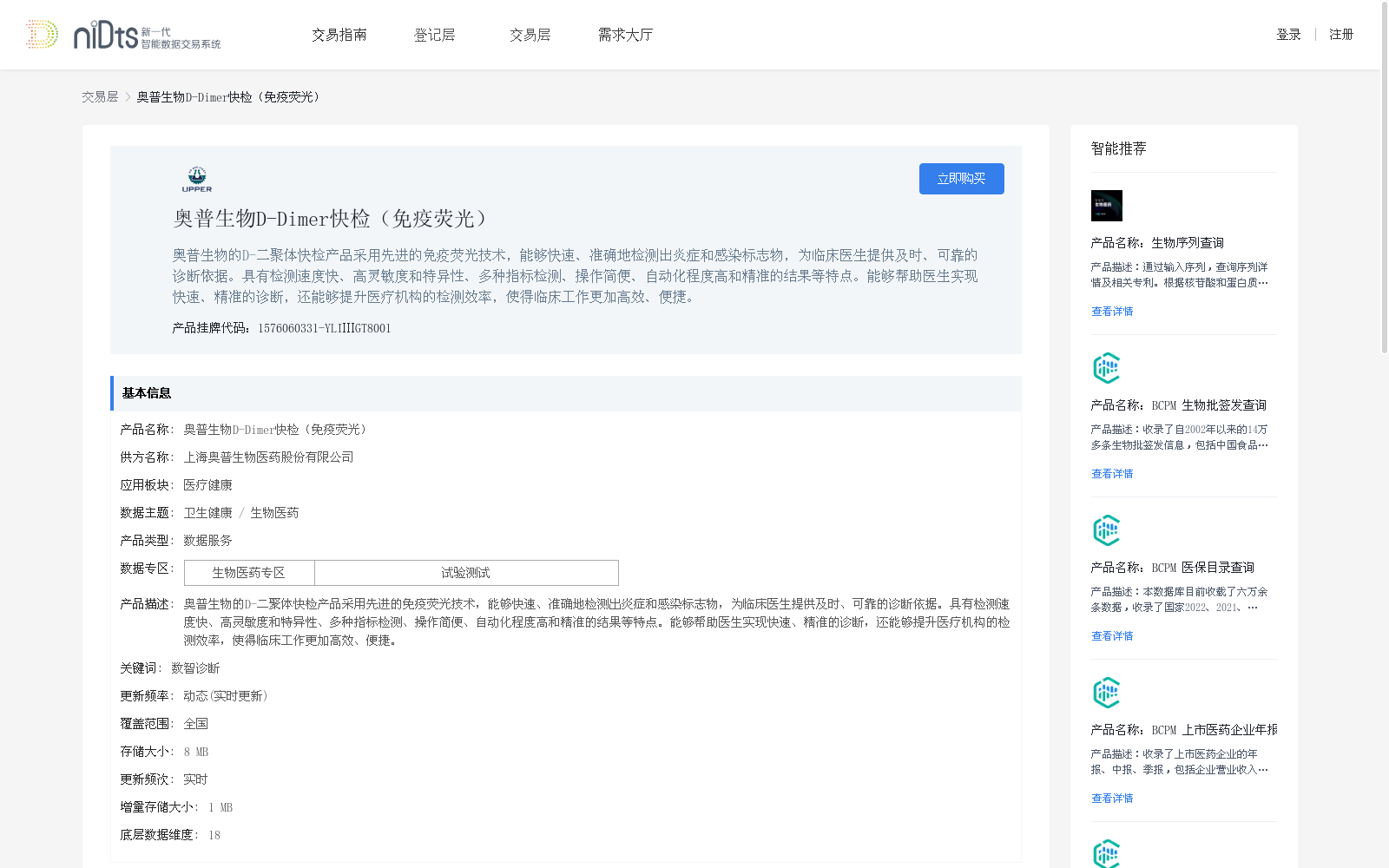Click the 生物医药 data theme
Image resolution: width=1389 pixels, height=868 pixels.
coord(274,513)
